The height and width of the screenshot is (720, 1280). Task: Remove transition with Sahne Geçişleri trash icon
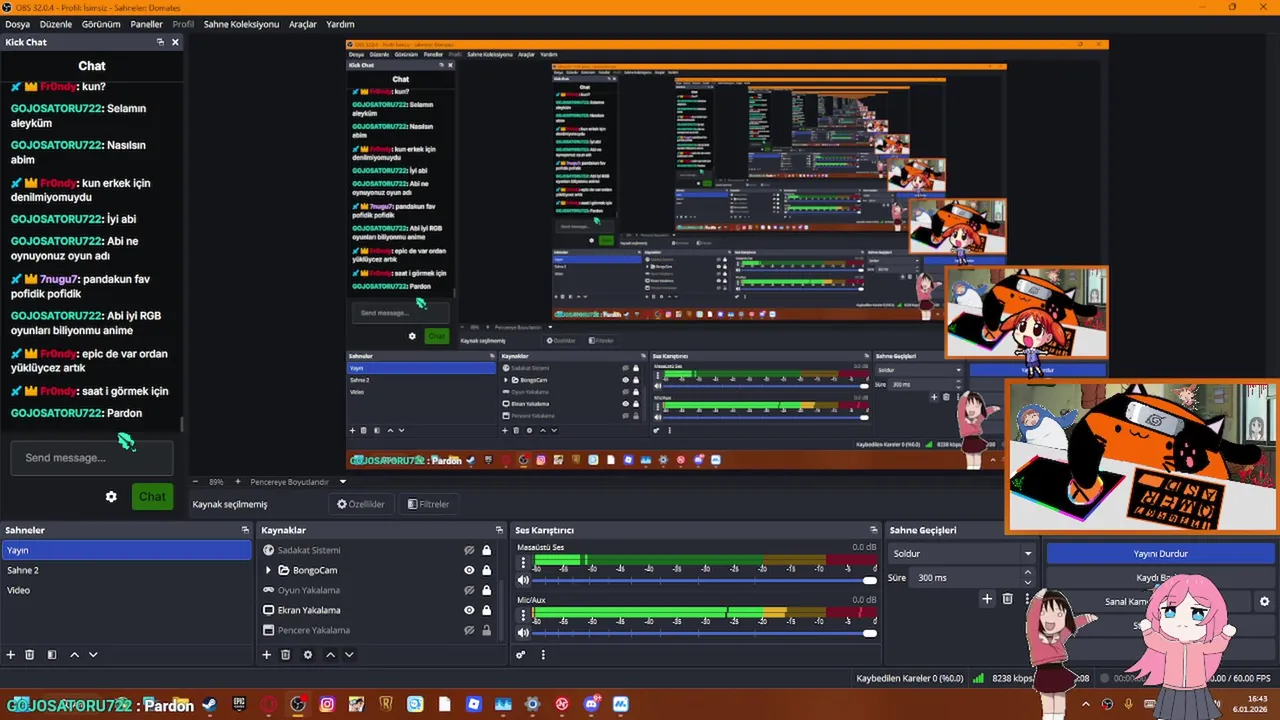pos(1008,599)
